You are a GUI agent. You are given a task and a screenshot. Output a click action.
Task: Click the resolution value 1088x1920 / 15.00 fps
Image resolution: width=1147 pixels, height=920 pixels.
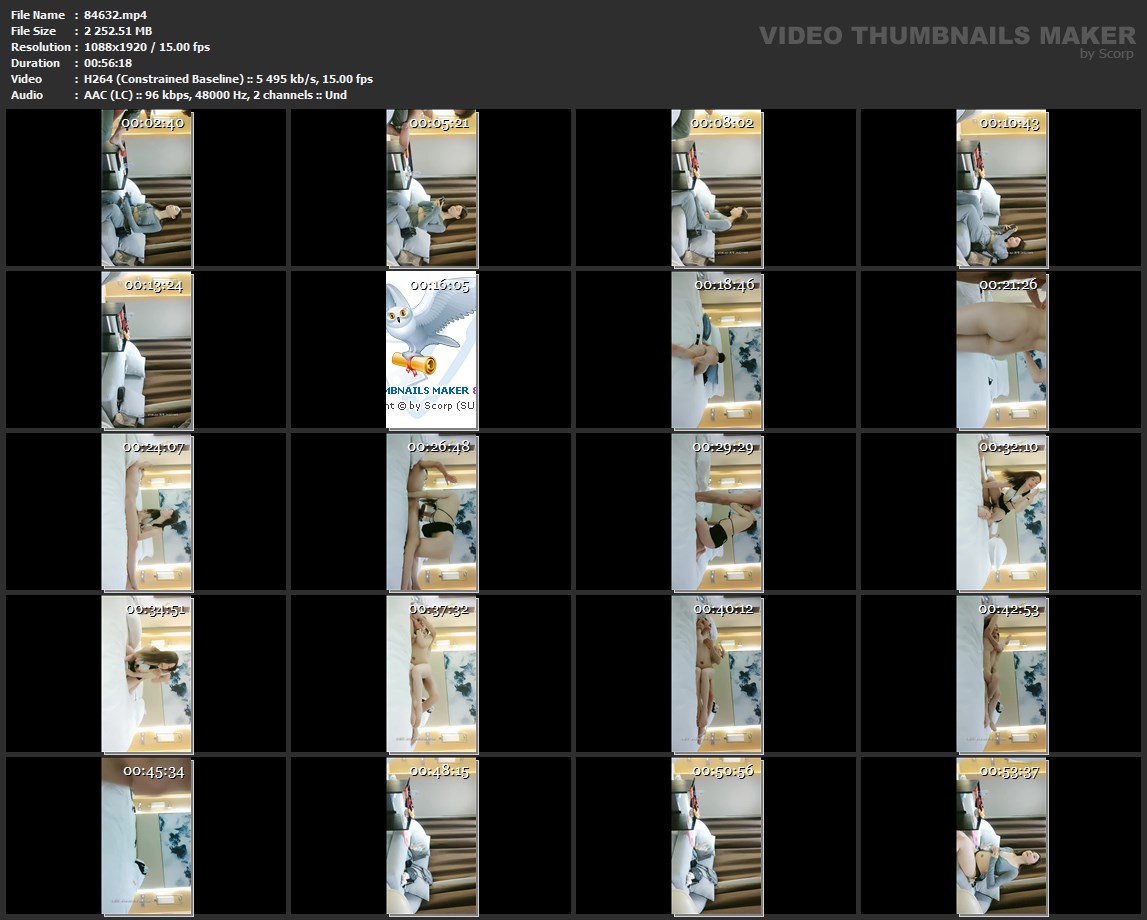click(147, 47)
